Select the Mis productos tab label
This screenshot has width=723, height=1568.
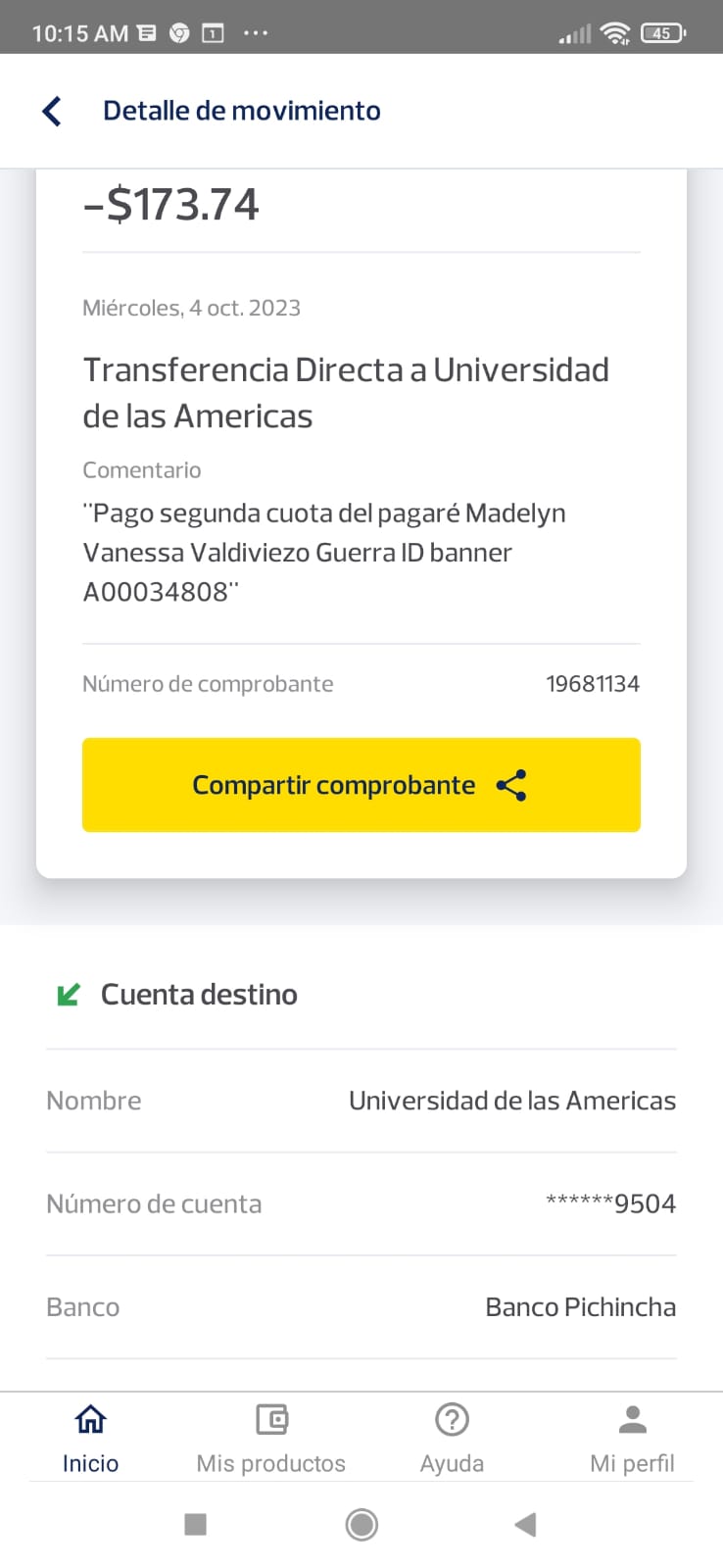pos(271,1463)
